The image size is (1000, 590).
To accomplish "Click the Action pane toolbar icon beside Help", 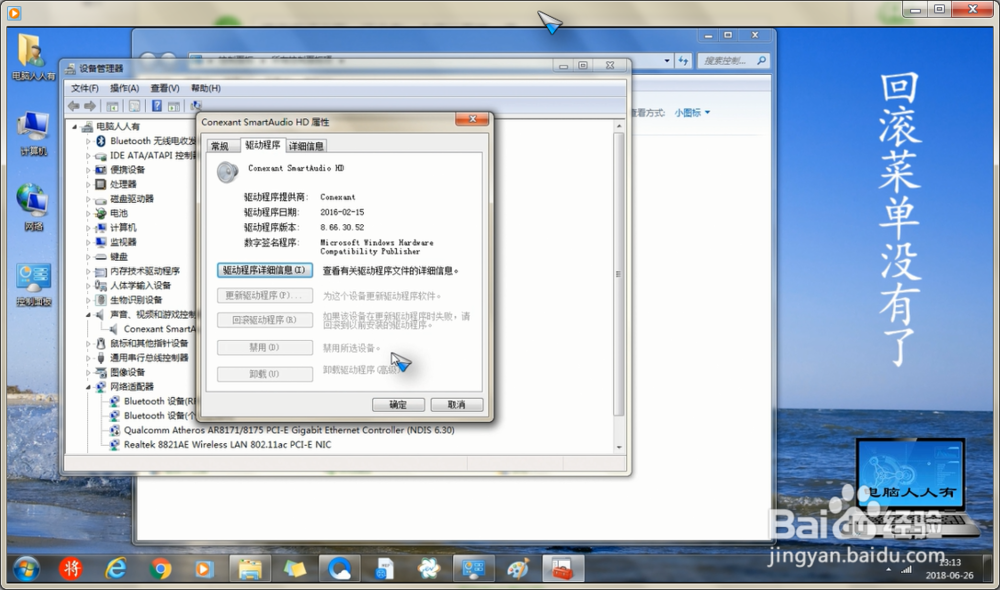I will 173,107.
